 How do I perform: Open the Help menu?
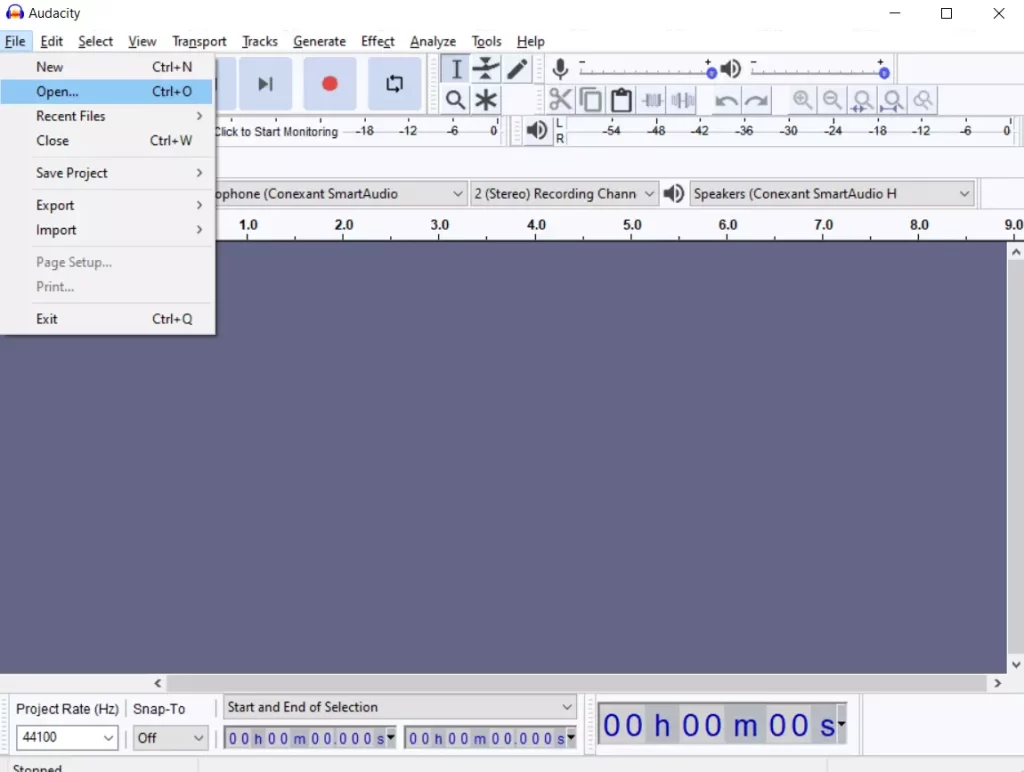coord(530,41)
